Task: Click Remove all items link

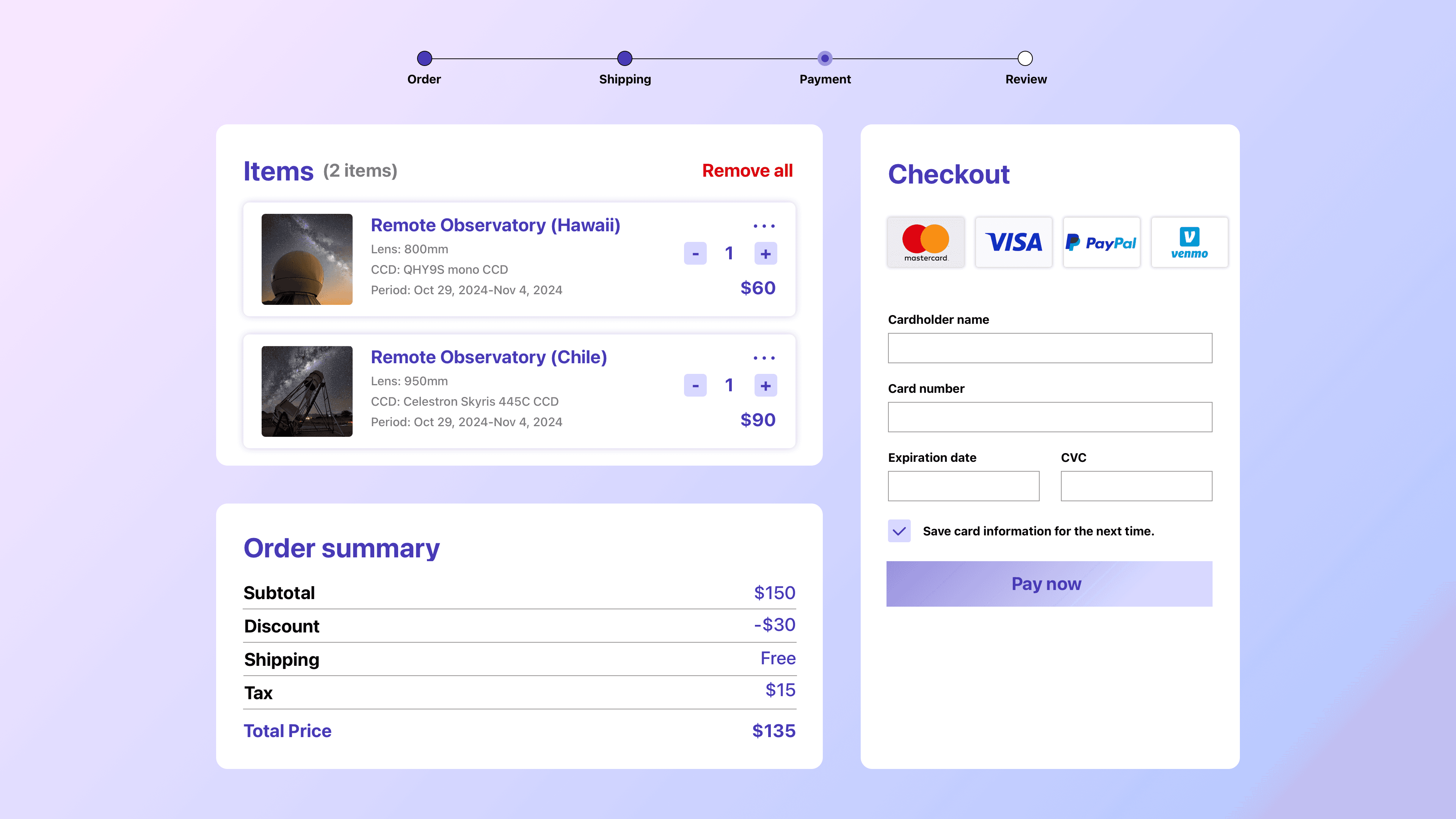Action: [747, 171]
